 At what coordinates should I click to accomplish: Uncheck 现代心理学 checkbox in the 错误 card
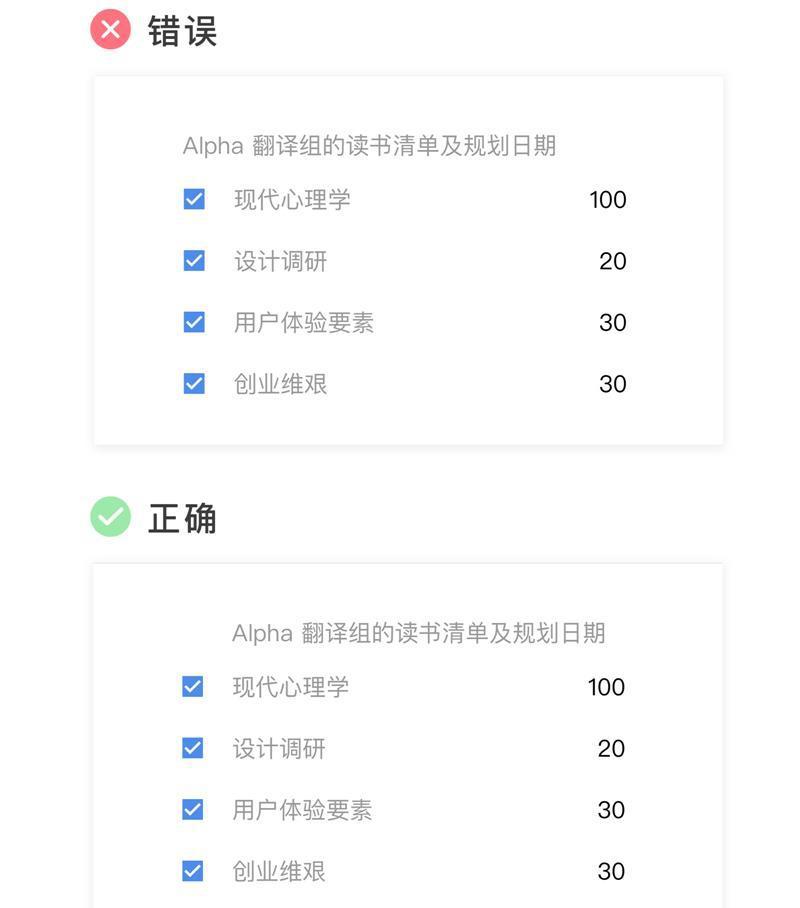194,199
